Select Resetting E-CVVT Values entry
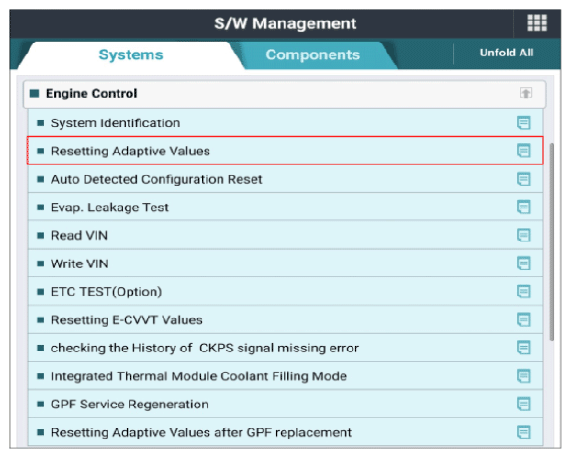Screen dimensions: 571x458 coord(285,320)
